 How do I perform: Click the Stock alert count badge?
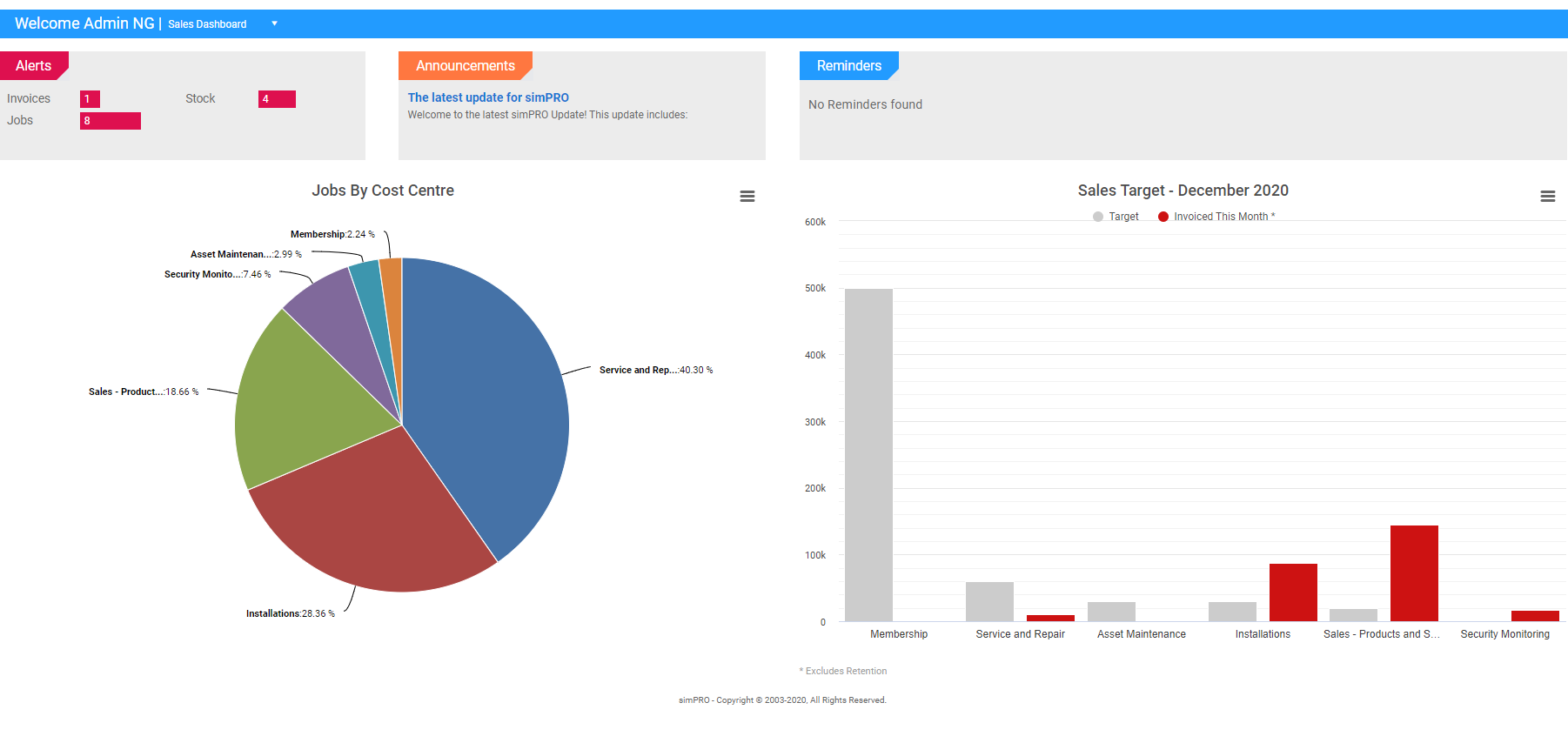pos(277,99)
